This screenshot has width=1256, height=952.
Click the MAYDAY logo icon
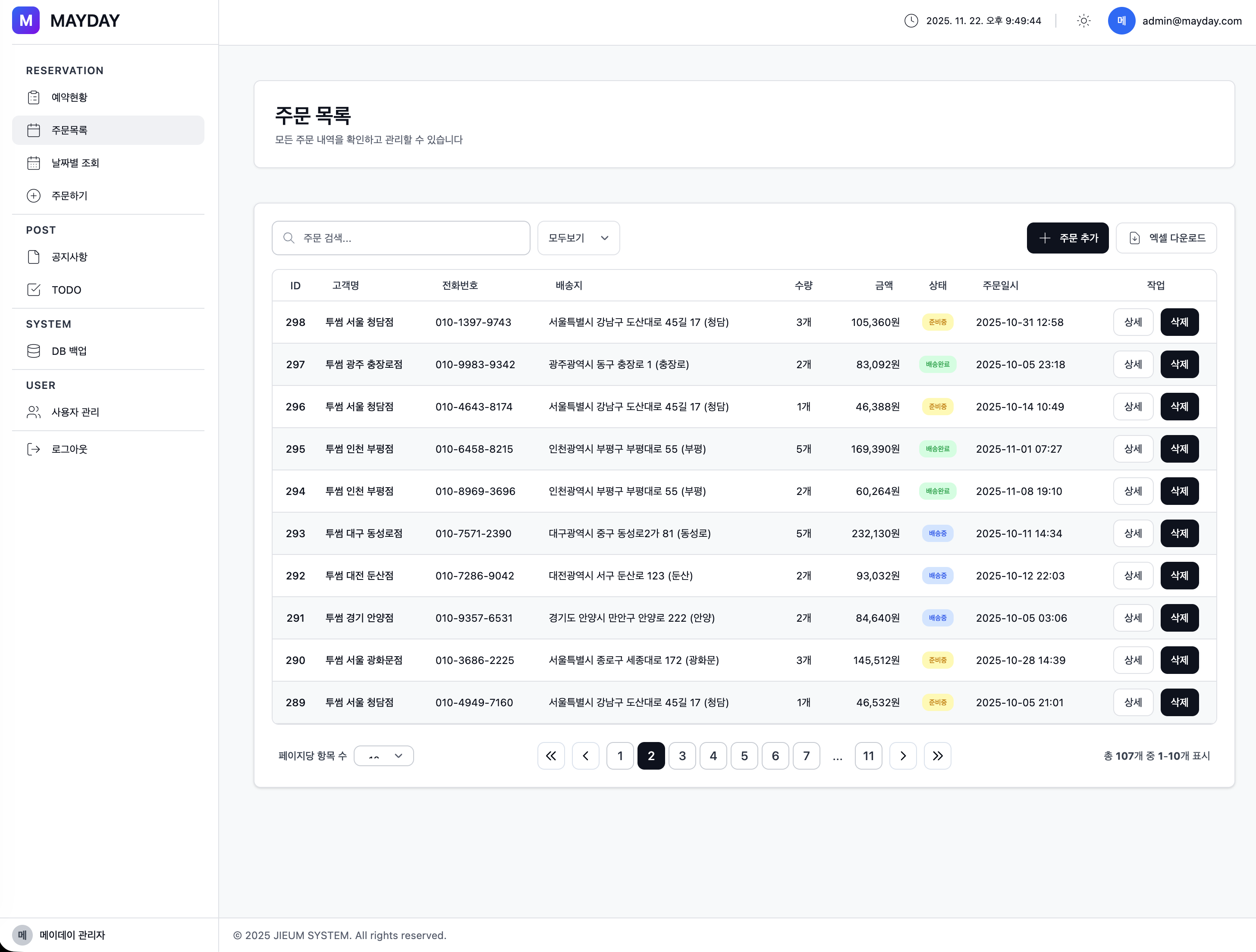(25, 21)
